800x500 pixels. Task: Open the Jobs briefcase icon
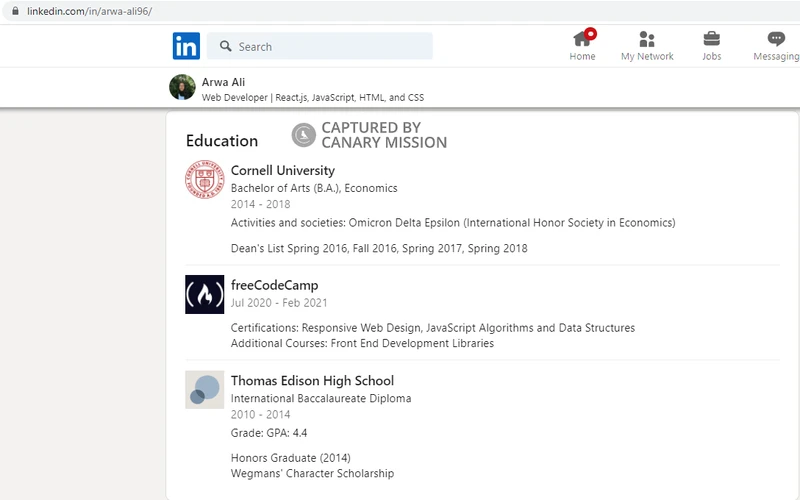click(x=711, y=39)
